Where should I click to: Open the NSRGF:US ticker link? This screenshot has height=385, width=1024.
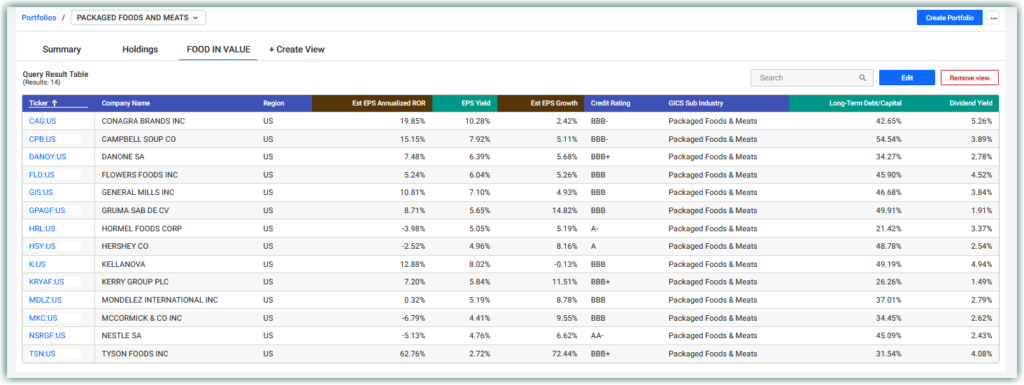coord(47,335)
